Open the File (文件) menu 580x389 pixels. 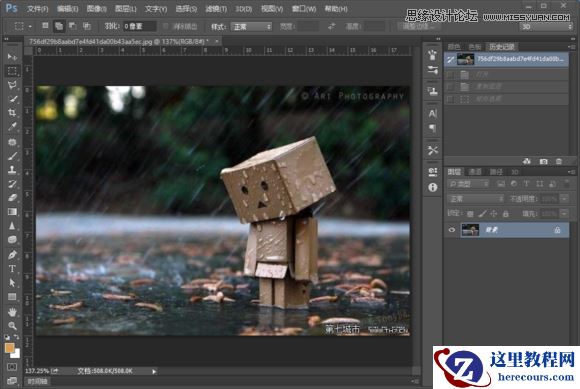pos(37,9)
